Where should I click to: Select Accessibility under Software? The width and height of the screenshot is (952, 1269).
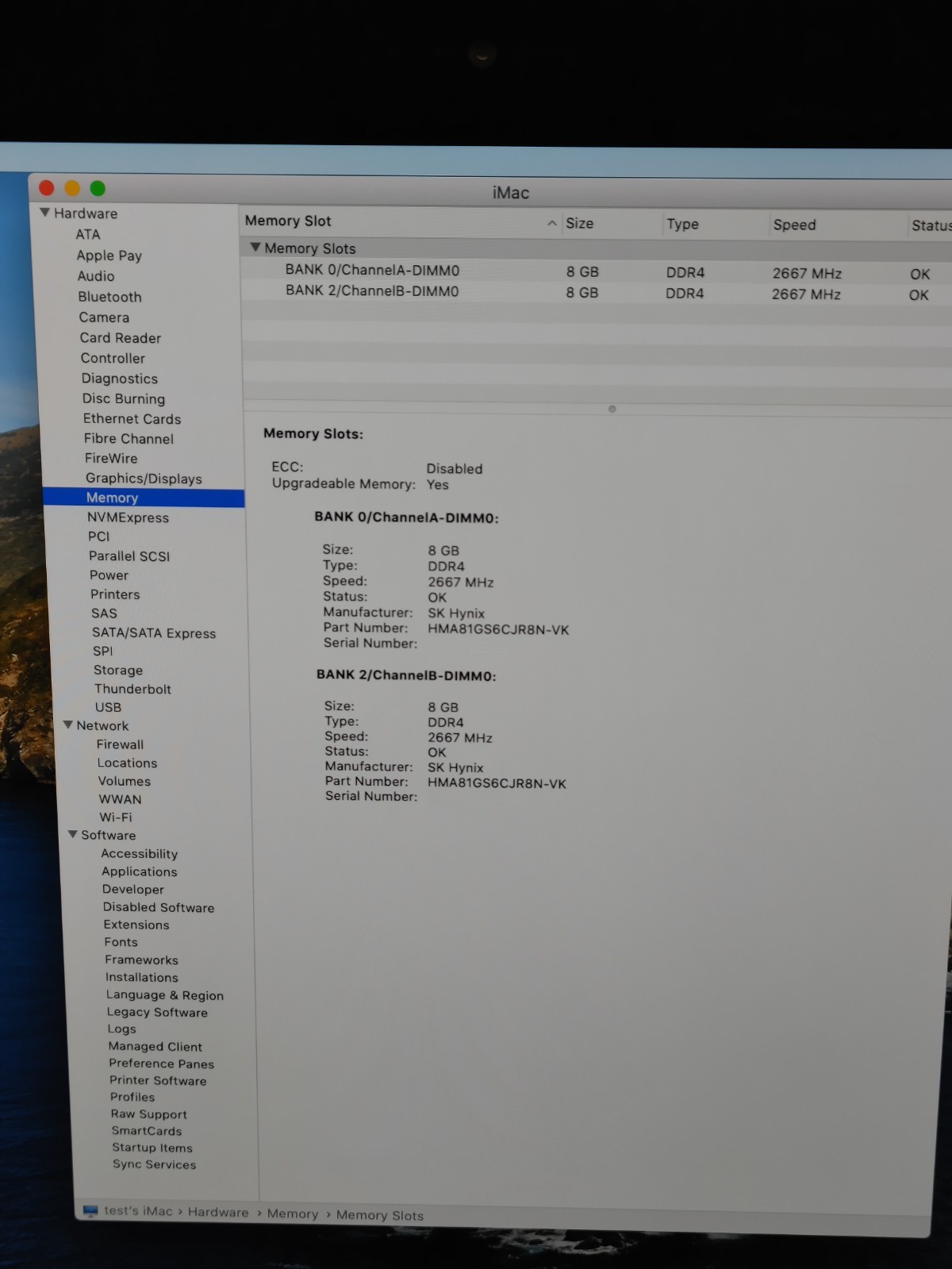coord(139,854)
